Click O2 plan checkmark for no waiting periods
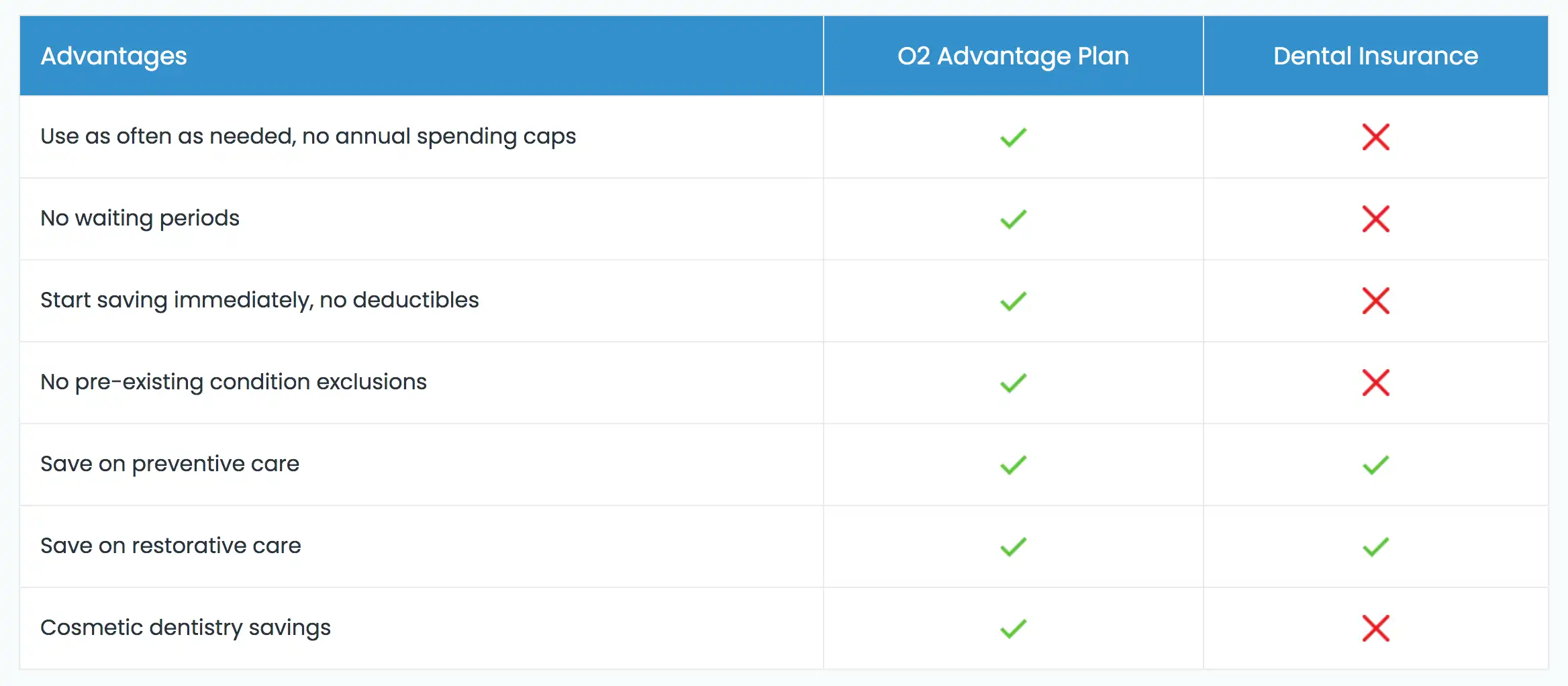The image size is (1568, 686). (x=1013, y=219)
